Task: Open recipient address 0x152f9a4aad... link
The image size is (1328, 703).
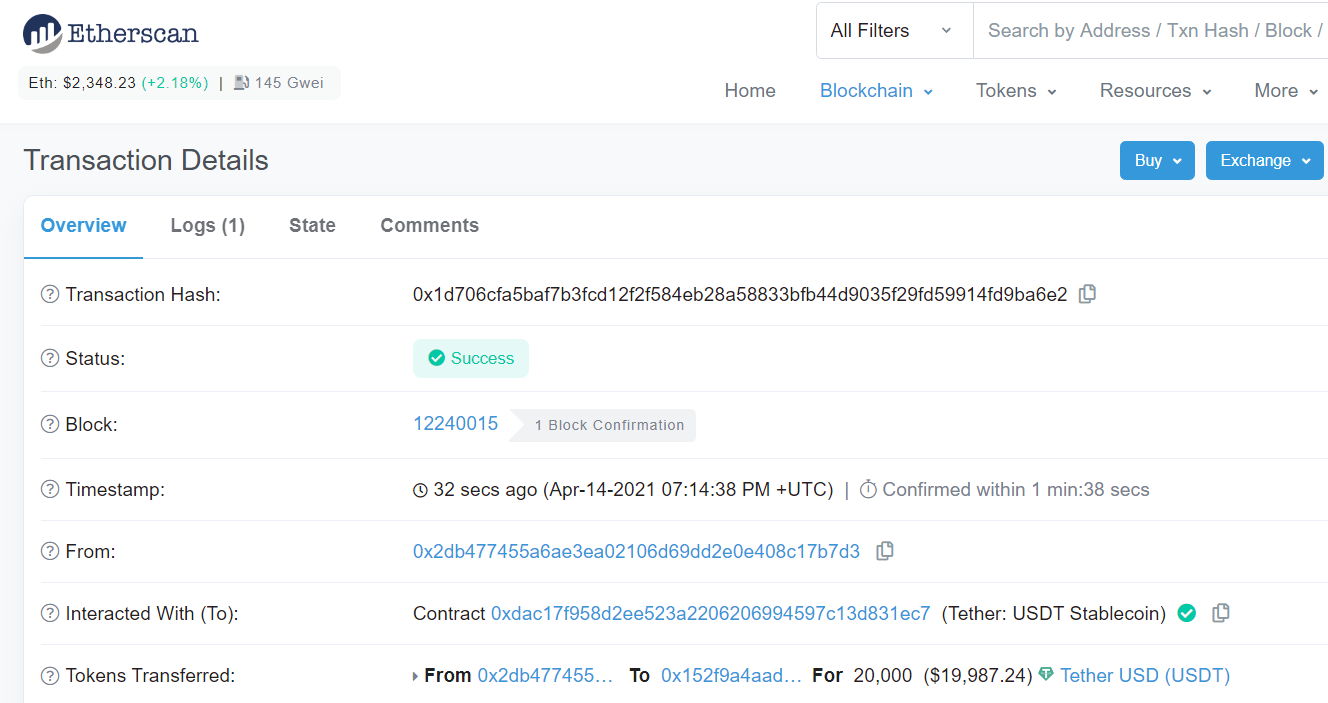Action: coord(731,675)
